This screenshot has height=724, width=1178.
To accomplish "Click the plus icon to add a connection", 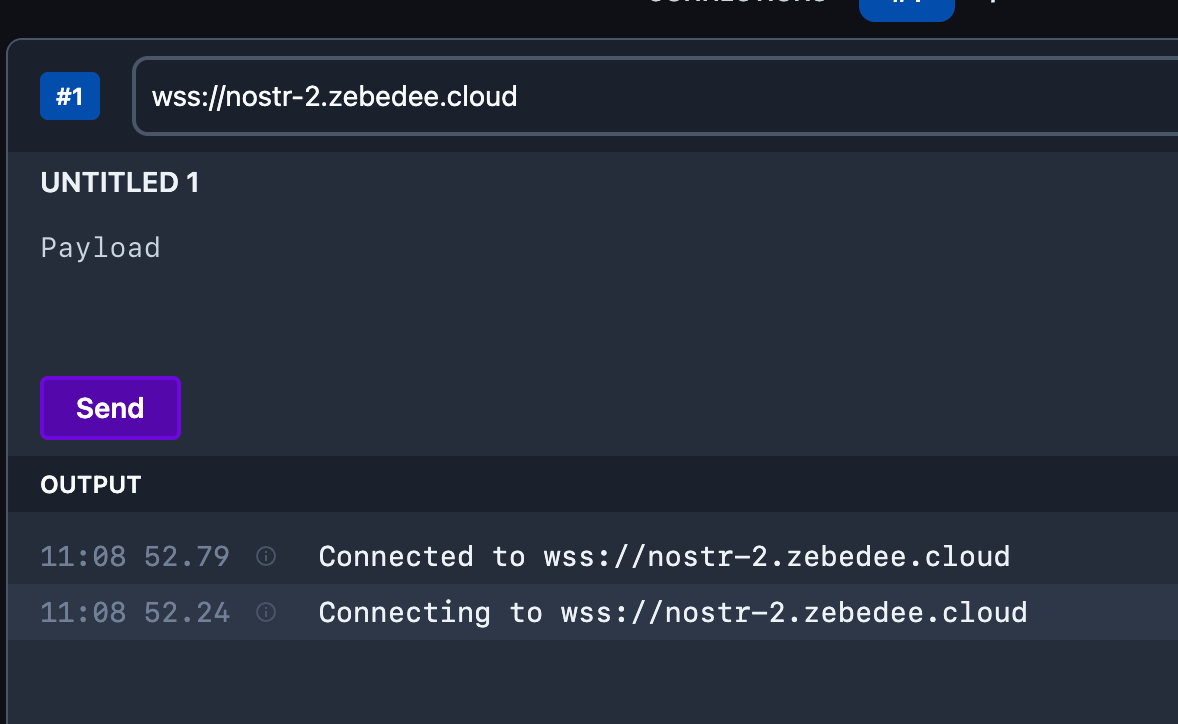I will (x=995, y=2).
